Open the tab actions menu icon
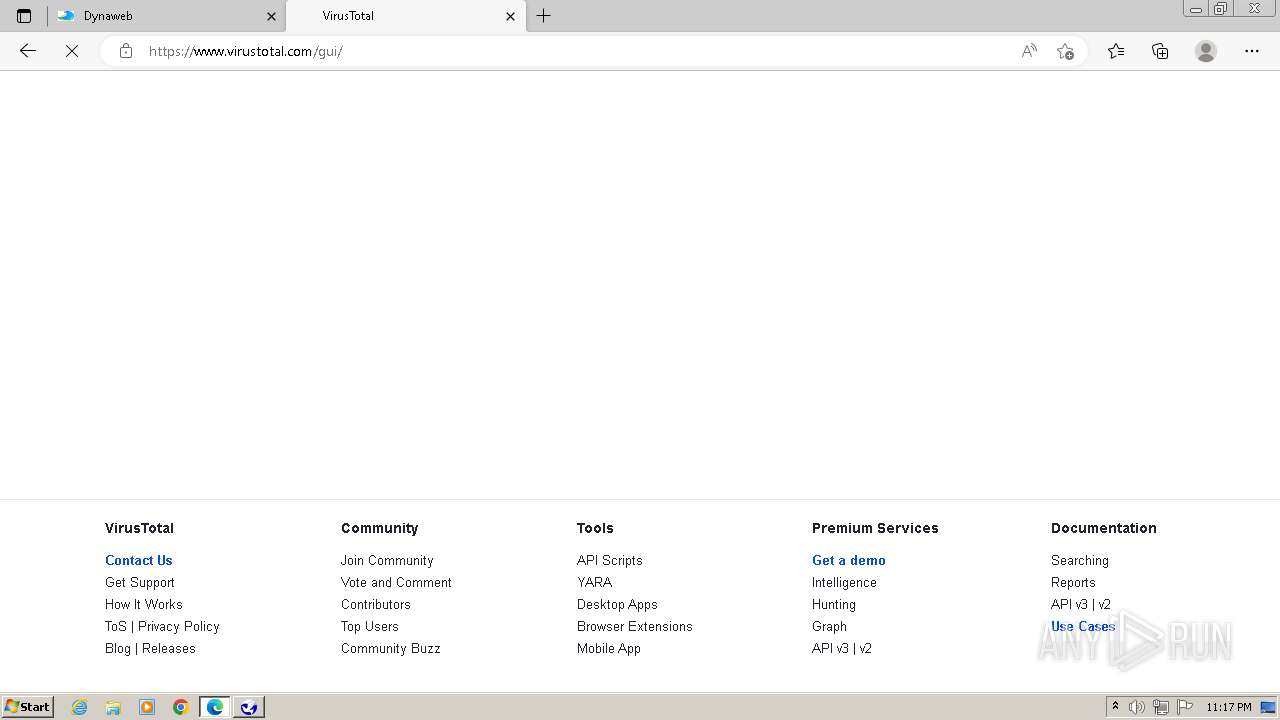Viewport: 1280px width, 720px height. point(24,16)
